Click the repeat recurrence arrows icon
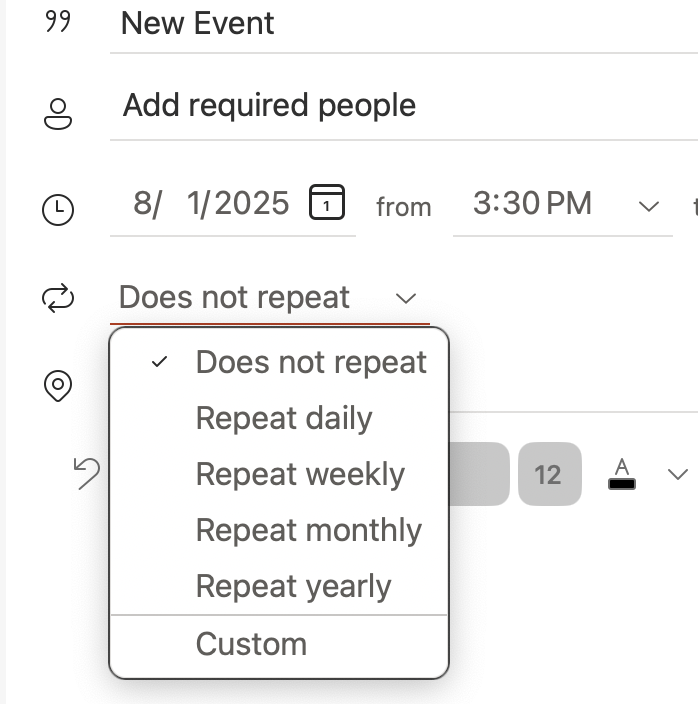Image resolution: width=698 pixels, height=704 pixels. pos(58,298)
